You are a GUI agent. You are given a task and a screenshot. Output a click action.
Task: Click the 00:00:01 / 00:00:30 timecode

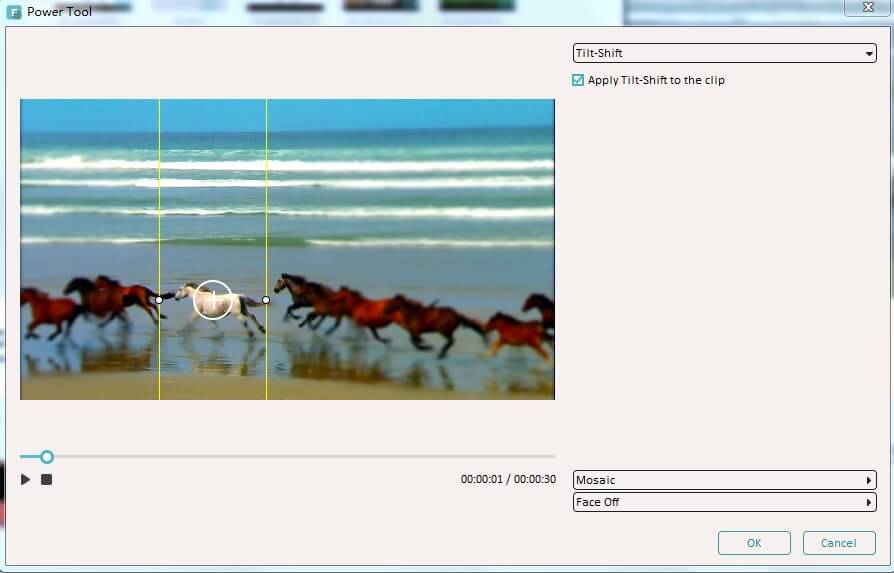509,479
